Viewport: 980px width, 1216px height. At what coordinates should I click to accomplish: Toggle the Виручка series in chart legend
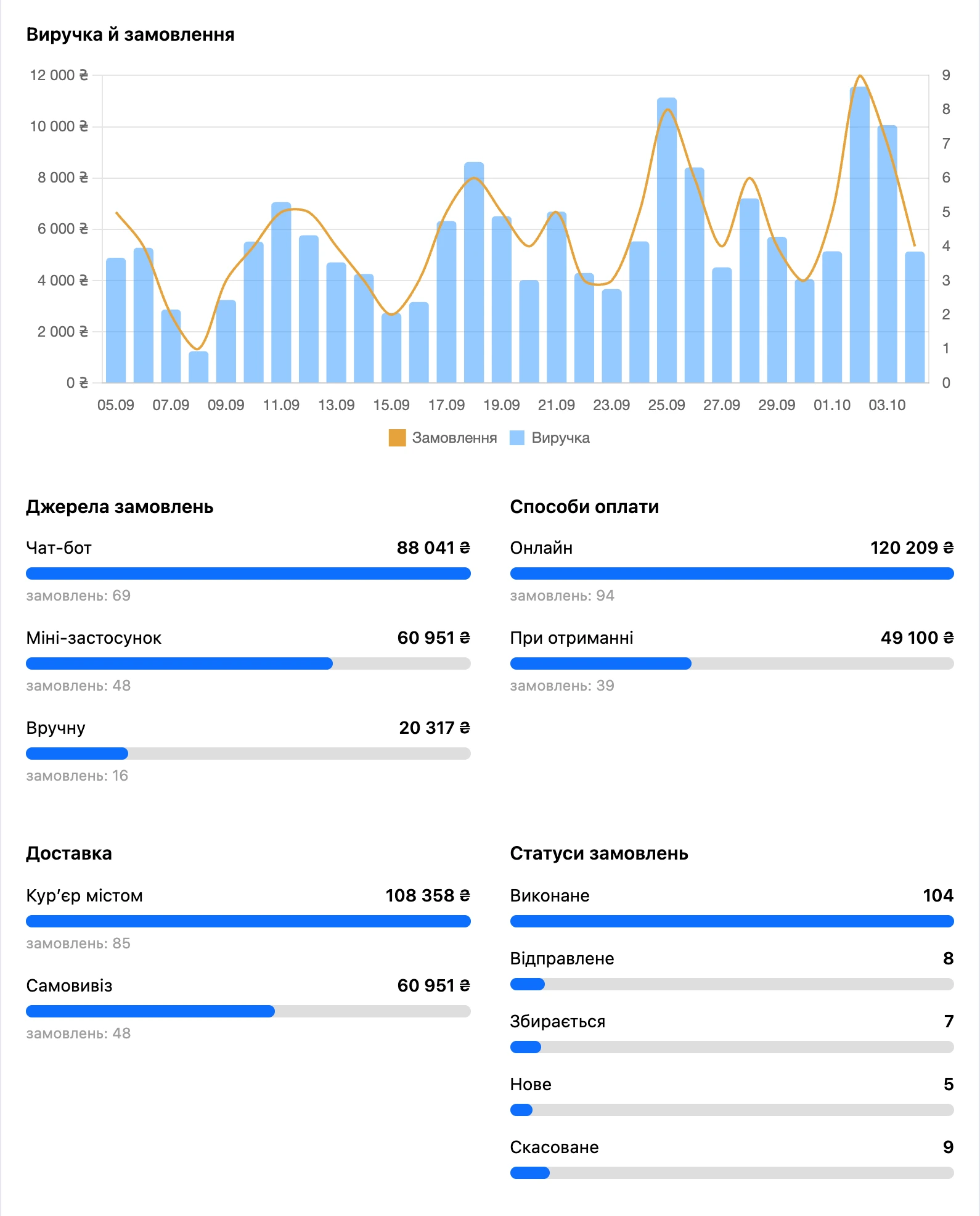coord(550,438)
